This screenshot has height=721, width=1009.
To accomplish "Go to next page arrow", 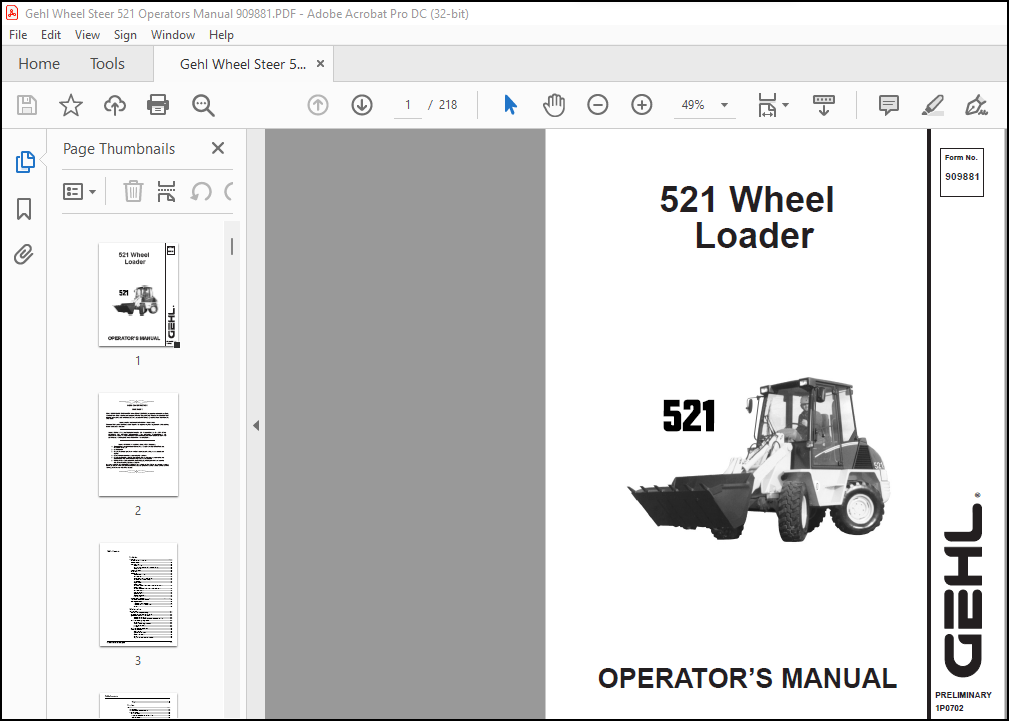I will [362, 105].
